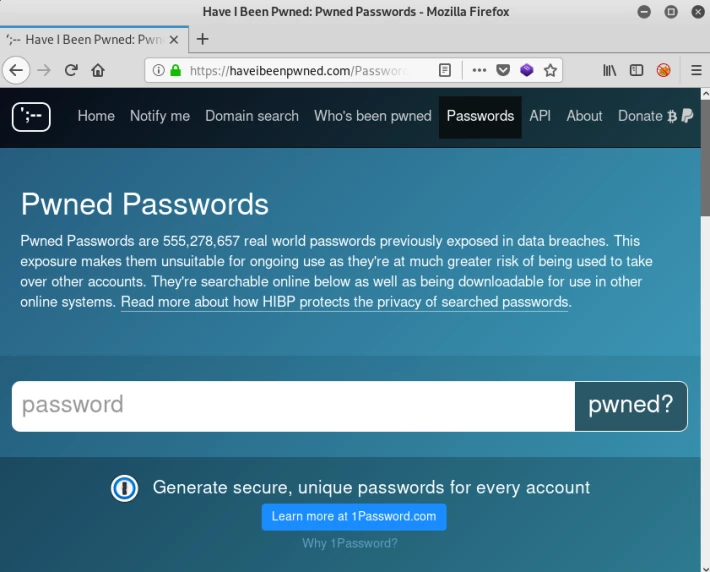This screenshot has width=710, height=572.
Task: Open the API nav item
Action: pyautogui.click(x=540, y=116)
